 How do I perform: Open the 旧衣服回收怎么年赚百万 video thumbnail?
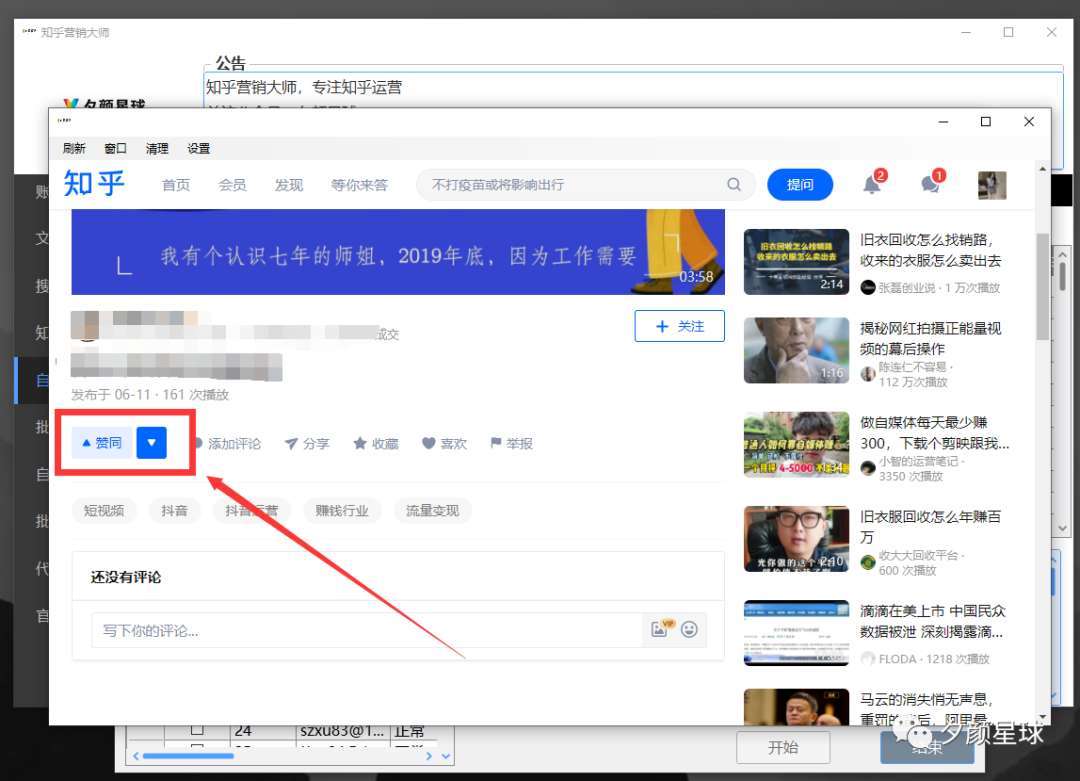pyautogui.click(x=796, y=539)
